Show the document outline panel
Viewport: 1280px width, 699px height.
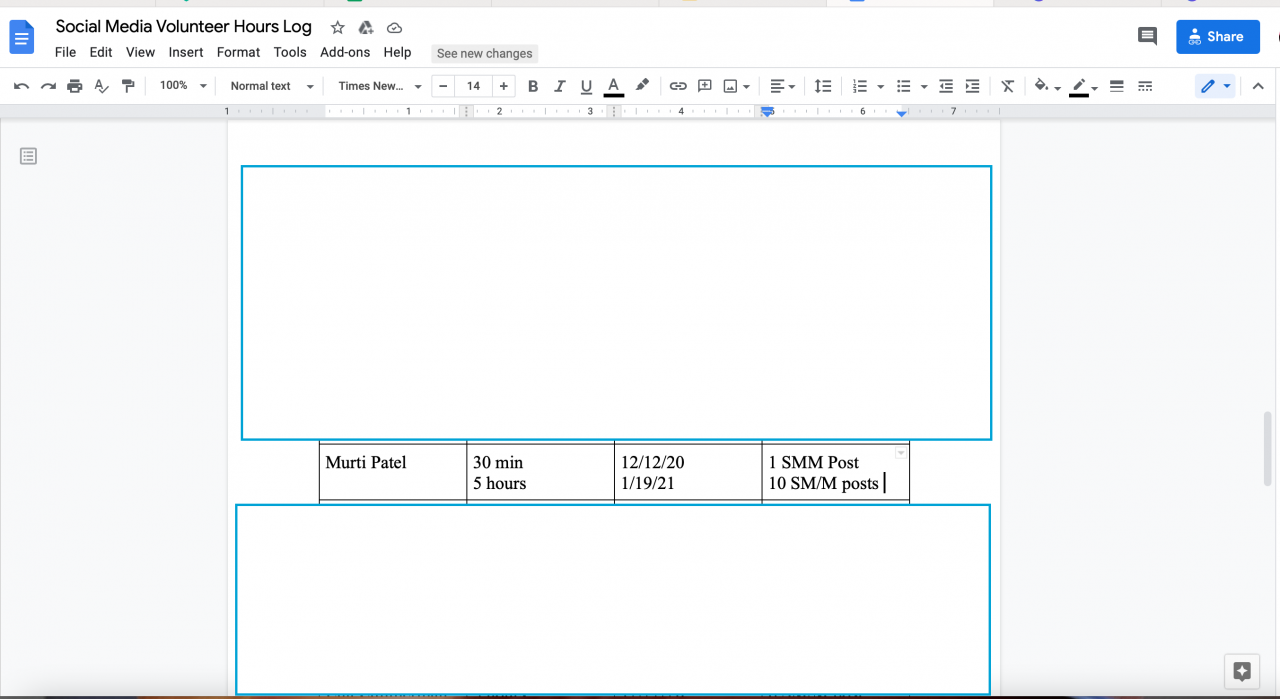click(x=28, y=156)
